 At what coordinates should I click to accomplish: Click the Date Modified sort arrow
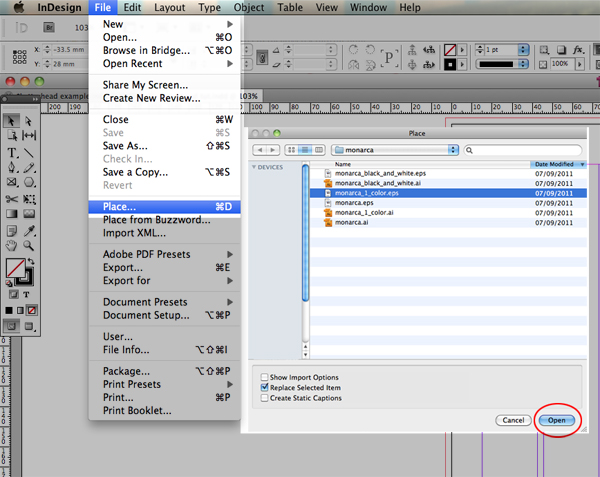[582, 164]
